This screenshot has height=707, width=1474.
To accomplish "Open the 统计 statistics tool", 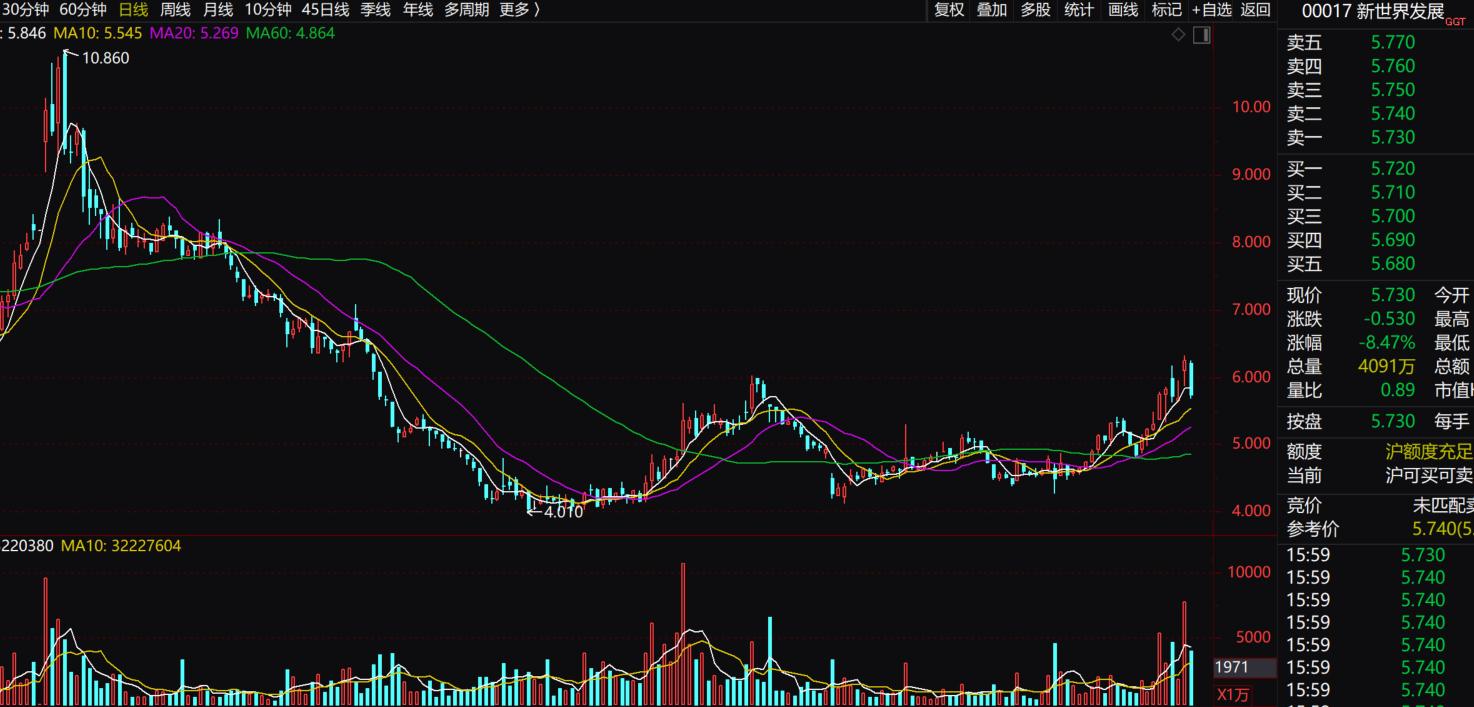I will coord(1079,10).
